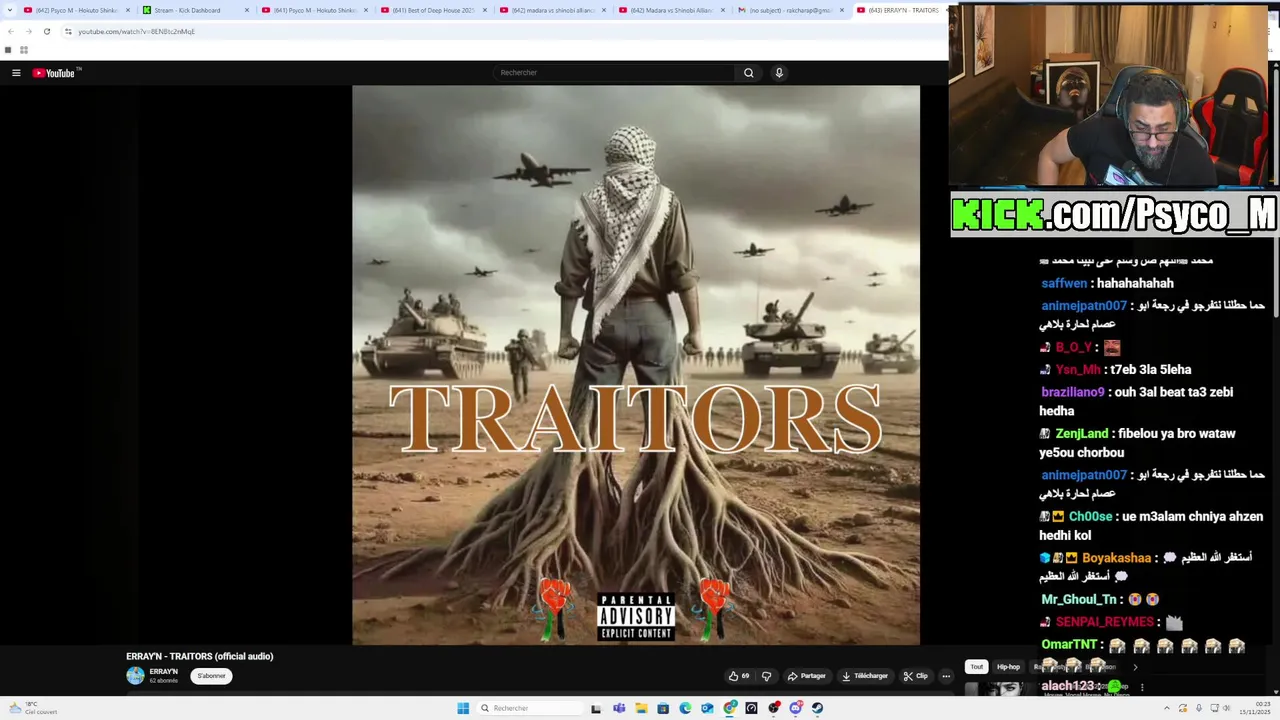Screen dimensions: 1280x720
Task: Start voice search with the microphone icon
Action: click(x=779, y=73)
